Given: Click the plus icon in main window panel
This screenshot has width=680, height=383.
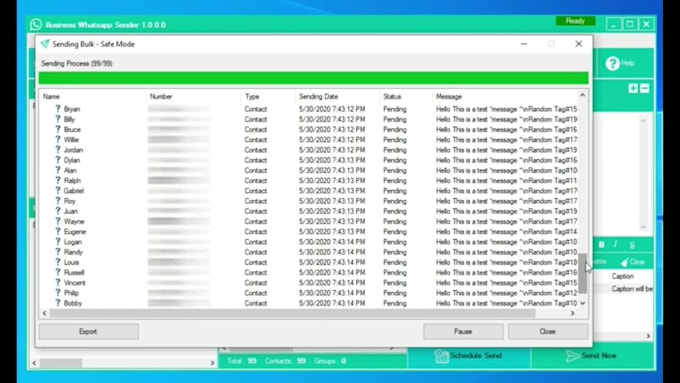Looking at the screenshot, I should point(633,88).
